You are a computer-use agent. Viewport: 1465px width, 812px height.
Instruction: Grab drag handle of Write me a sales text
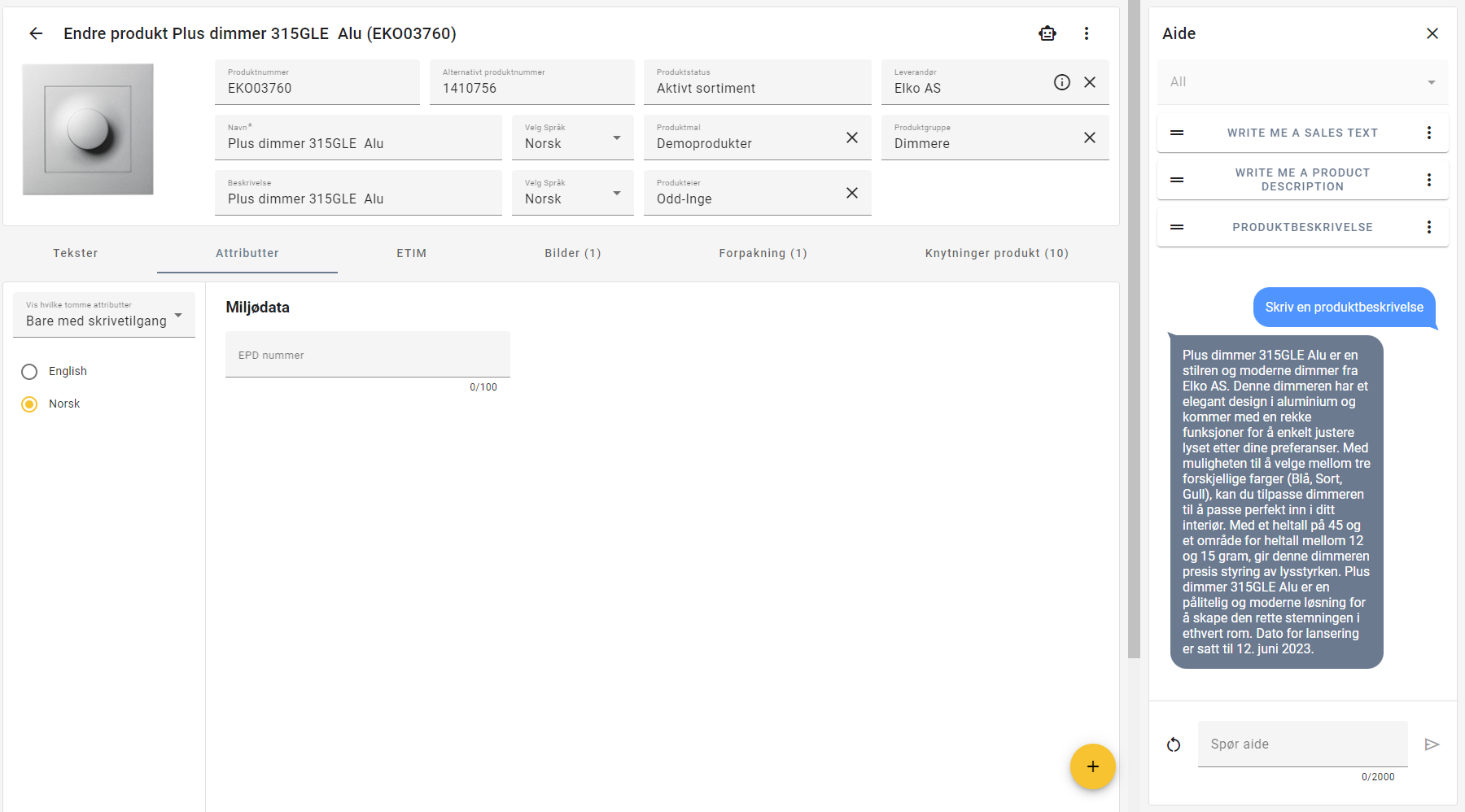(1177, 133)
